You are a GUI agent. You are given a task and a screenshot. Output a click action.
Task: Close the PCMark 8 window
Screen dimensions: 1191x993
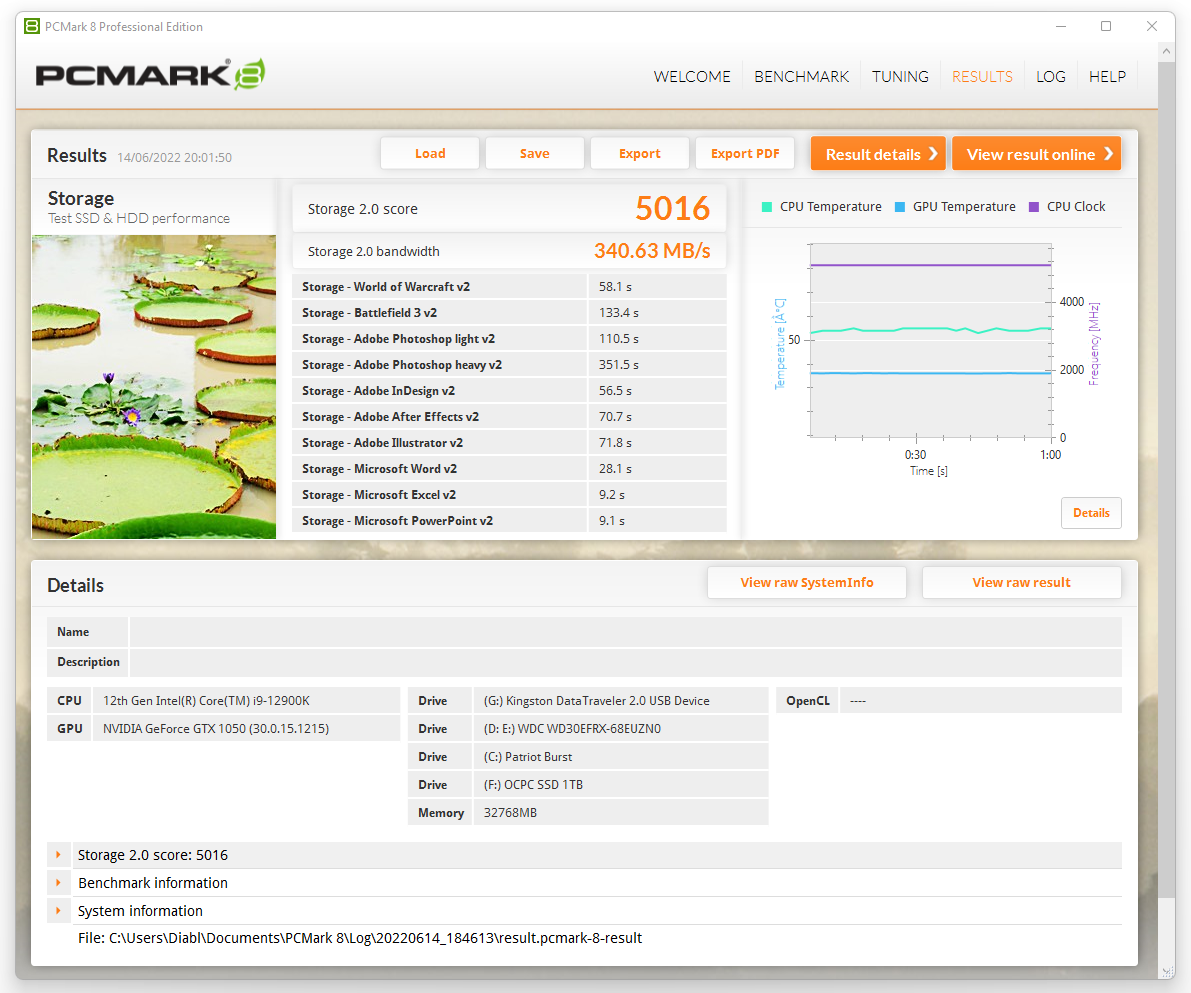pos(1152,27)
